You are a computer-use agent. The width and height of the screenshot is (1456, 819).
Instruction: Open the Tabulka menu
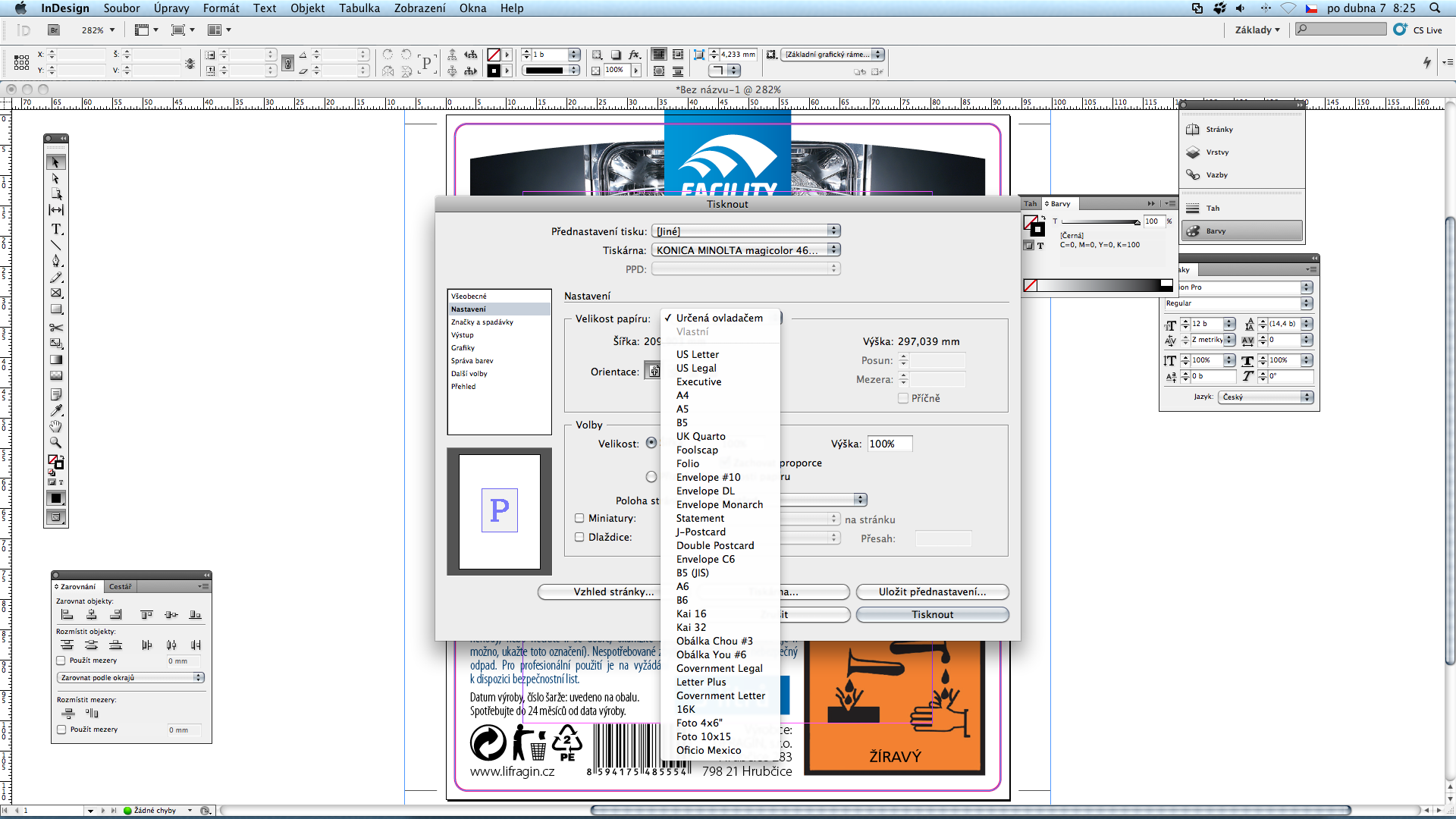click(x=359, y=8)
